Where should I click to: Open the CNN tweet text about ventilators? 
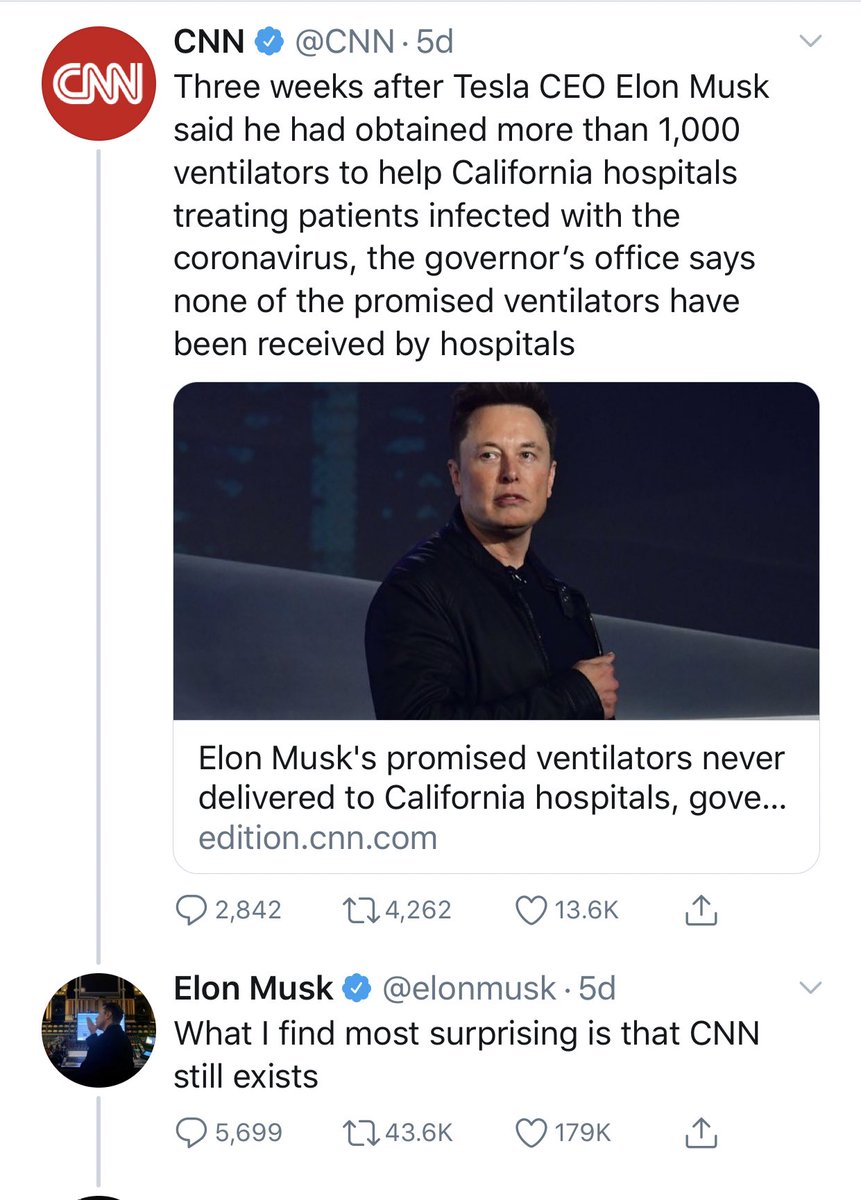[472, 215]
